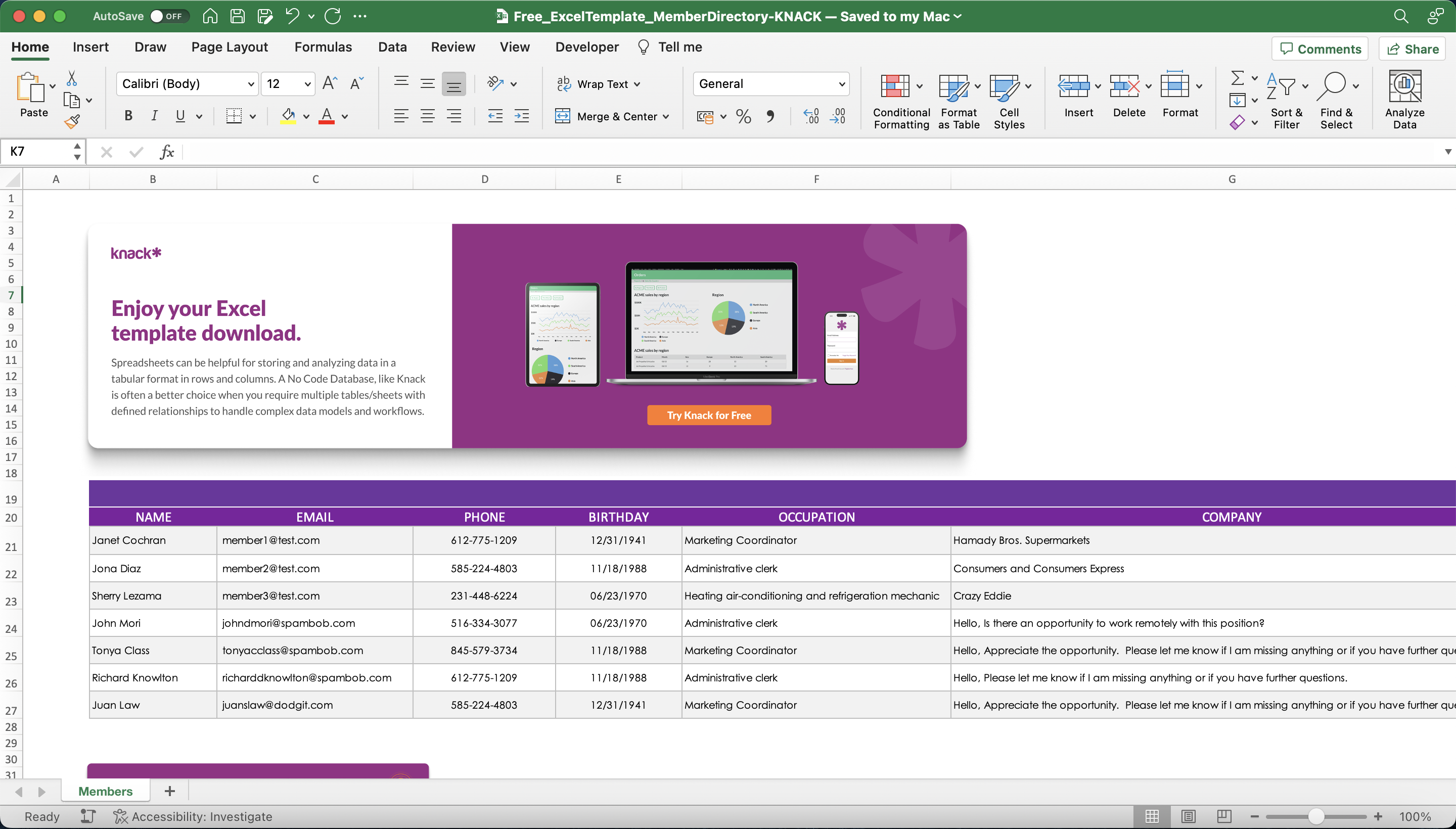Switch to the Page Layout tab
The width and height of the screenshot is (1456, 829).
230,47
